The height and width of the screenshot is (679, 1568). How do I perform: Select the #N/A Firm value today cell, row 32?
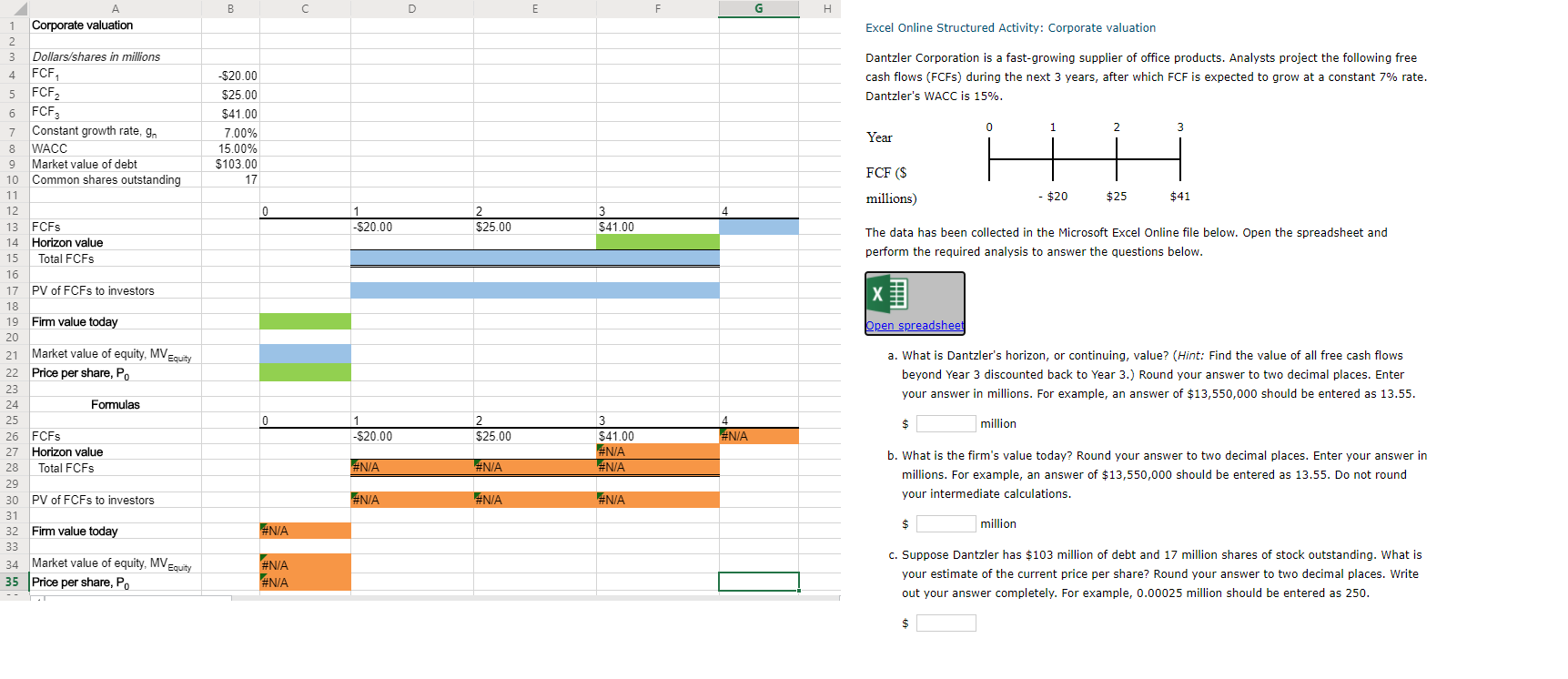pyautogui.click(x=305, y=531)
